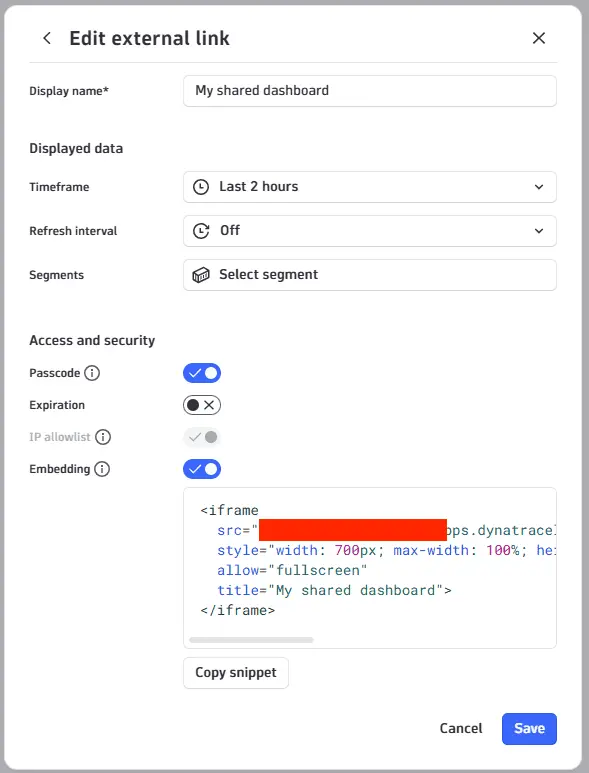This screenshot has height=773, width=589.
Task: Show IP allowlist info icon
Action: click(x=103, y=437)
